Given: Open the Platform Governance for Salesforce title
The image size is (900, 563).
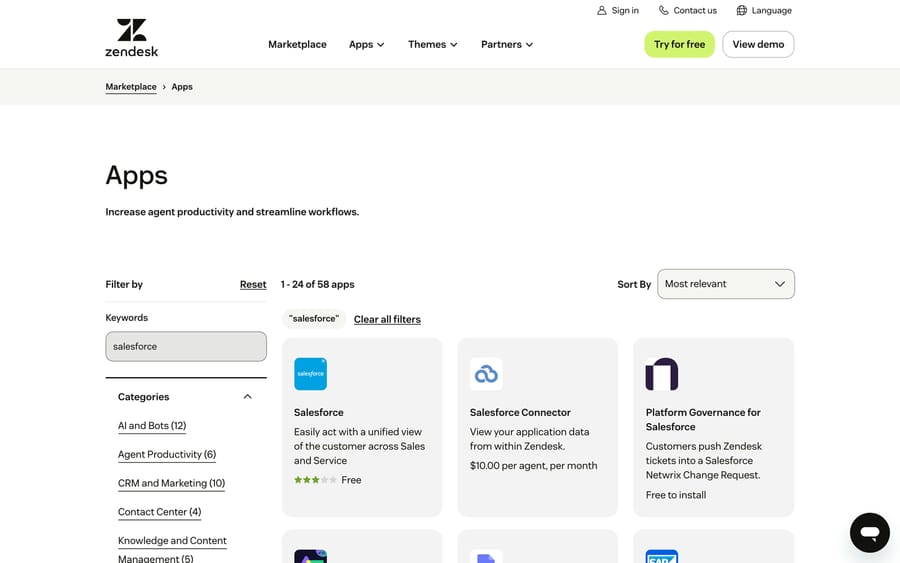Looking at the screenshot, I should 703,420.
